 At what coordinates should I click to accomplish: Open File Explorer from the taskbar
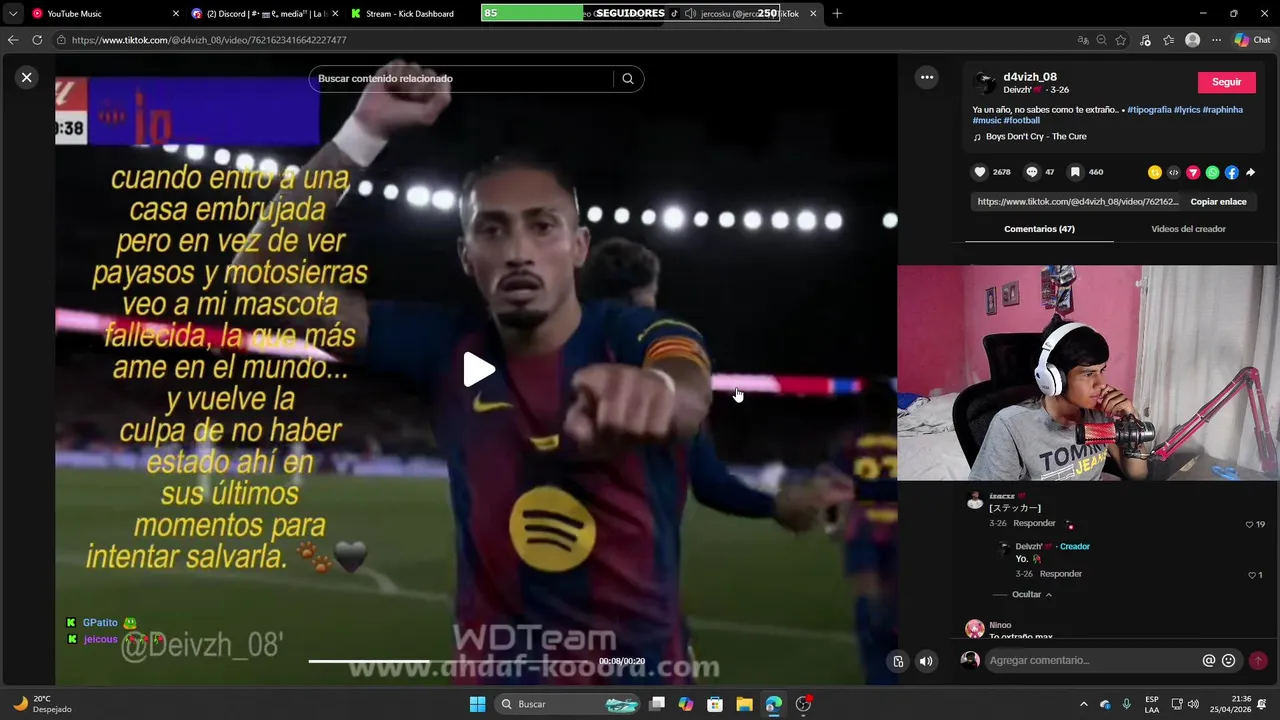pos(744,704)
